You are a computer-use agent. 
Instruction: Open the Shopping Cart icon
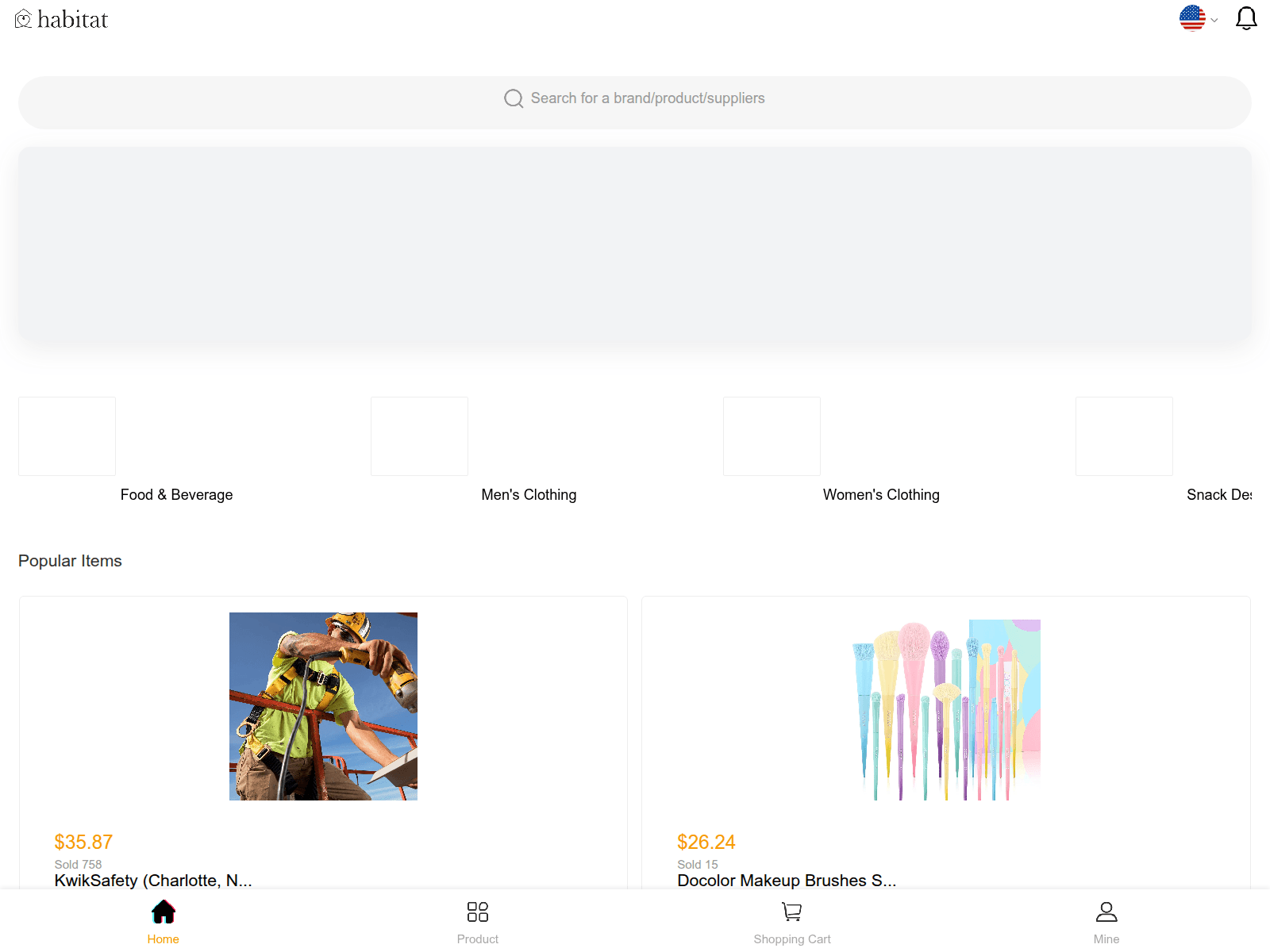click(x=792, y=912)
